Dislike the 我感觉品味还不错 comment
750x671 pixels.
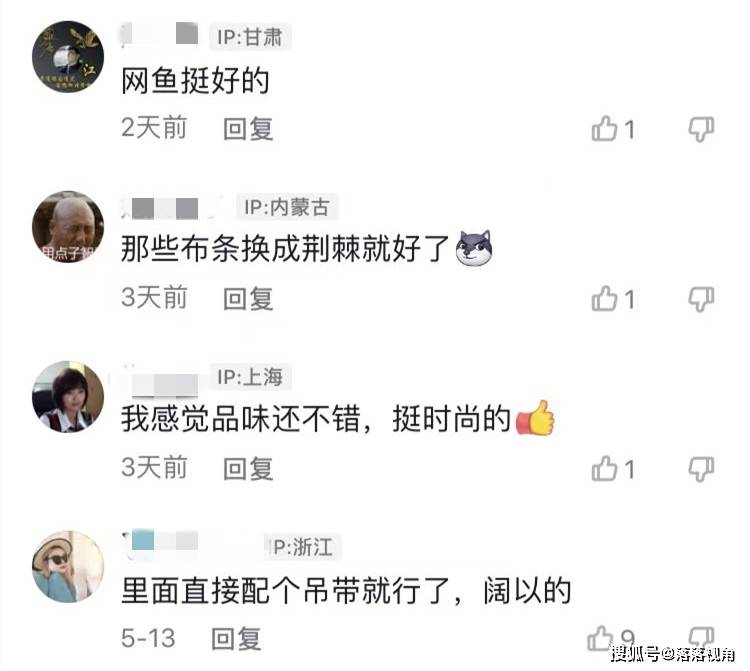coord(701,469)
